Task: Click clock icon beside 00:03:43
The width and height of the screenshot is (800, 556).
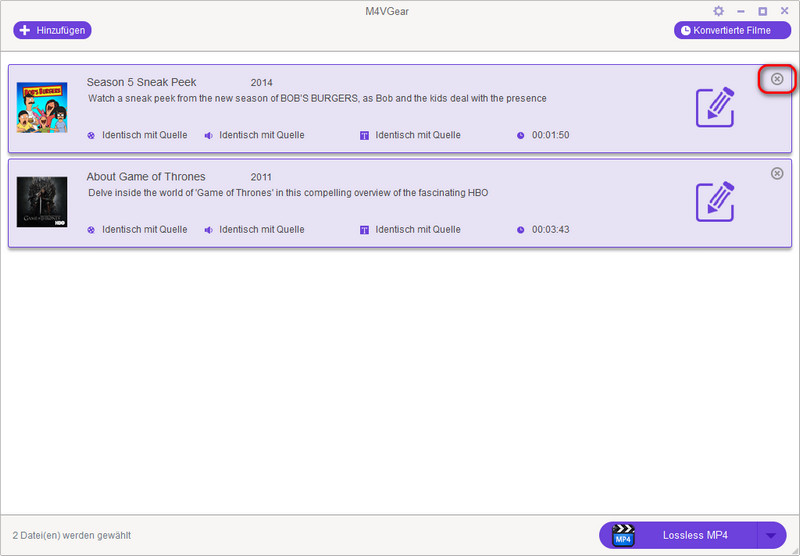Action: coord(520,230)
